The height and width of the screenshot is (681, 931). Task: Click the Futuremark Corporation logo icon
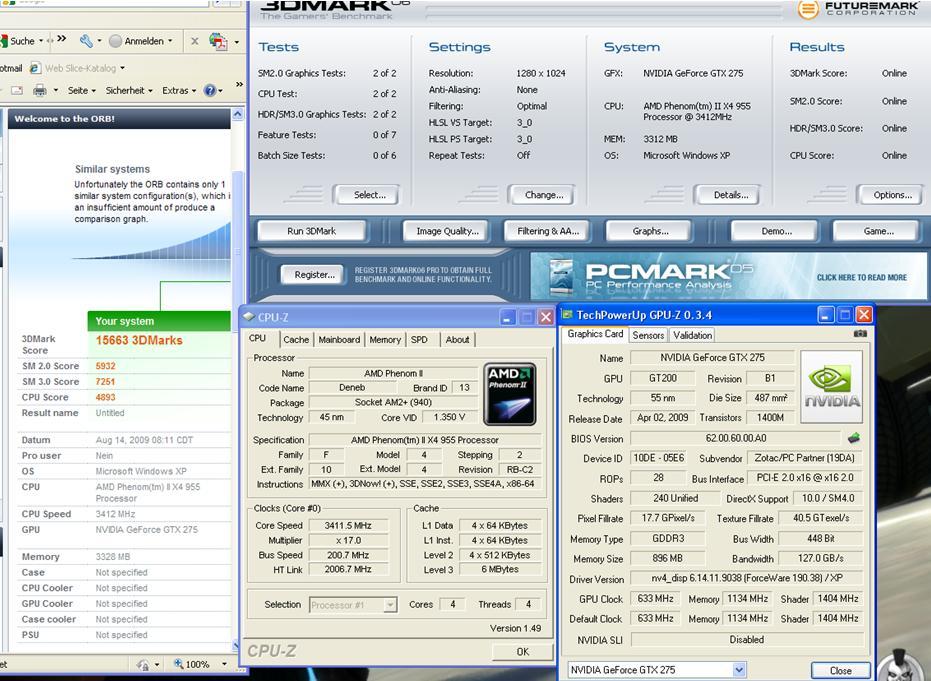point(808,9)
